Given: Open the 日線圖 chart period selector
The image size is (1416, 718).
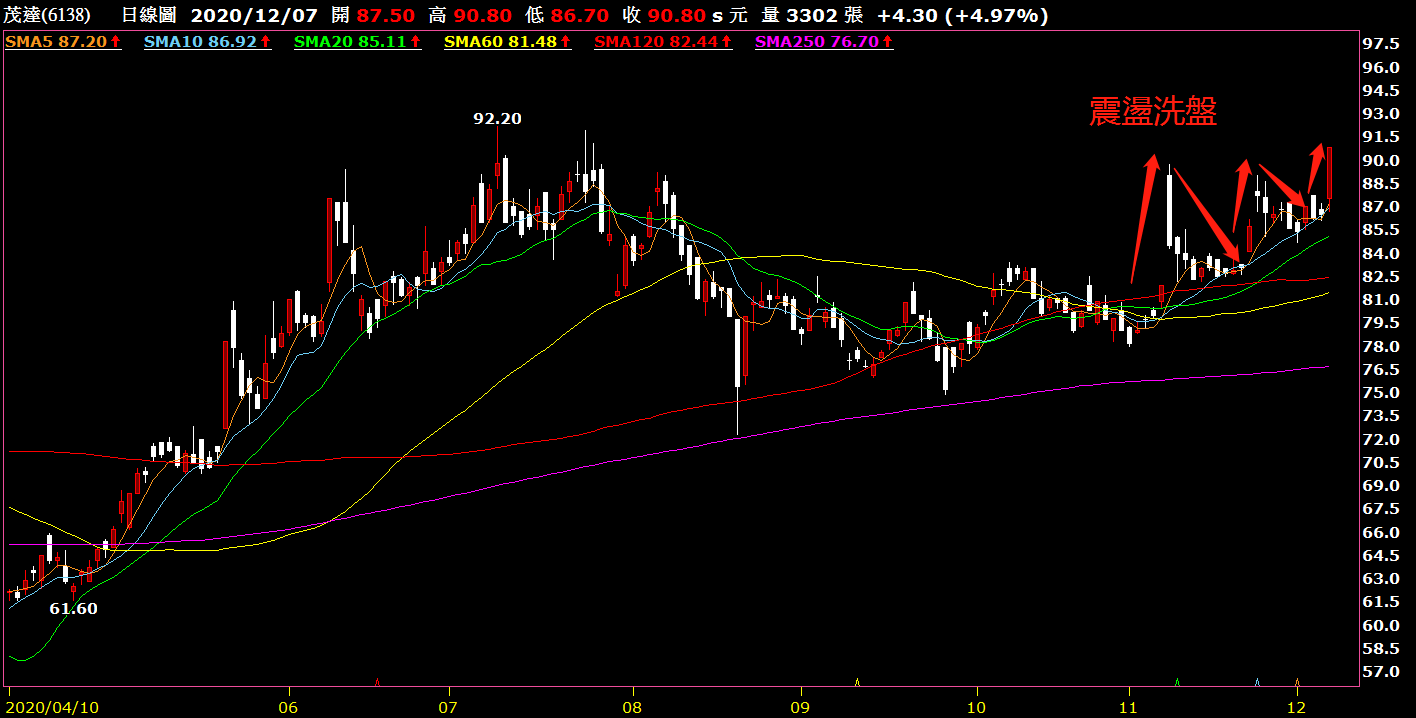Looking at the screenshot, I should click(150, 16).
